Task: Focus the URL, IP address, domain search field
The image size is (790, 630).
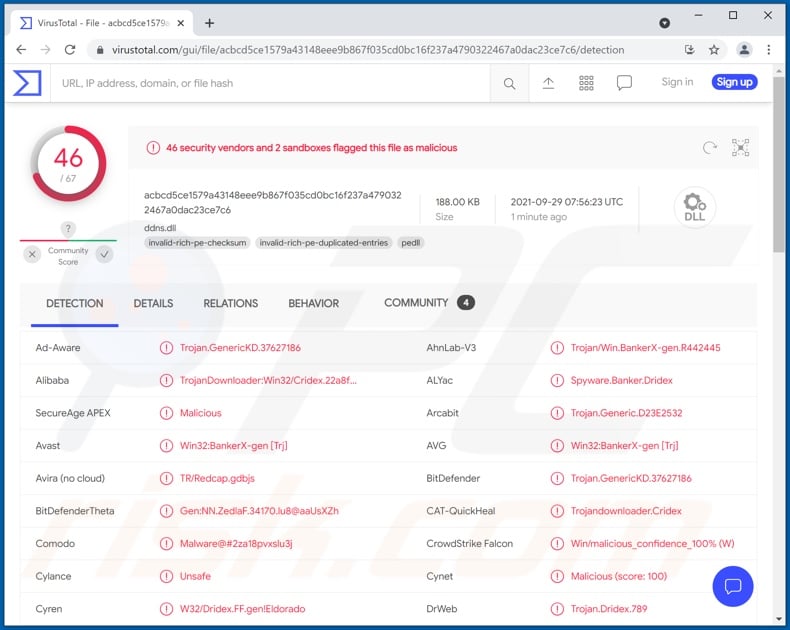Action: pyautogui.click(x=270, y=83)
